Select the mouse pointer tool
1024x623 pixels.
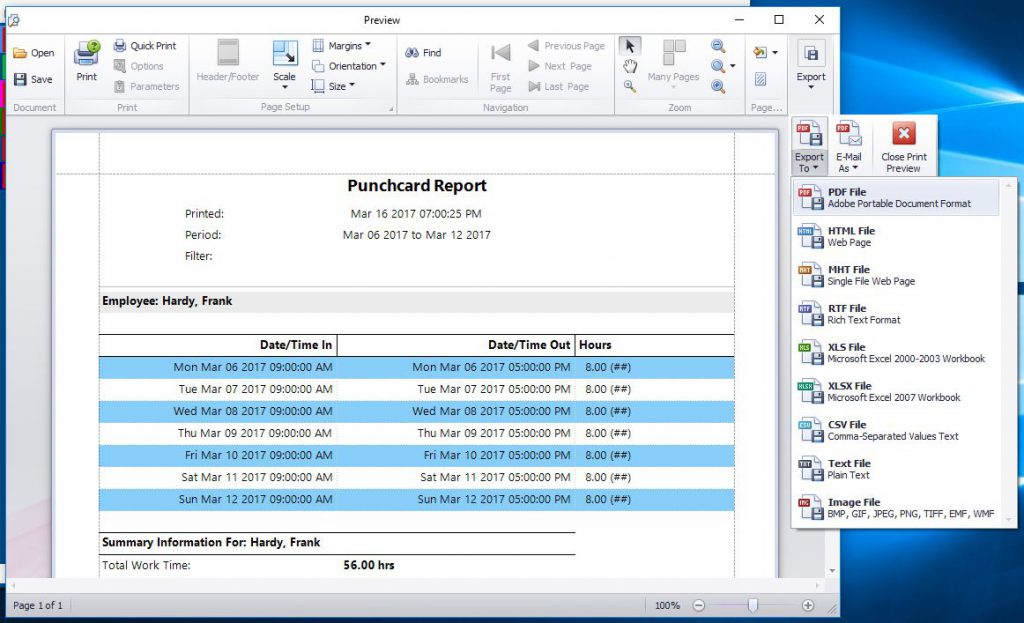[628, 45]
